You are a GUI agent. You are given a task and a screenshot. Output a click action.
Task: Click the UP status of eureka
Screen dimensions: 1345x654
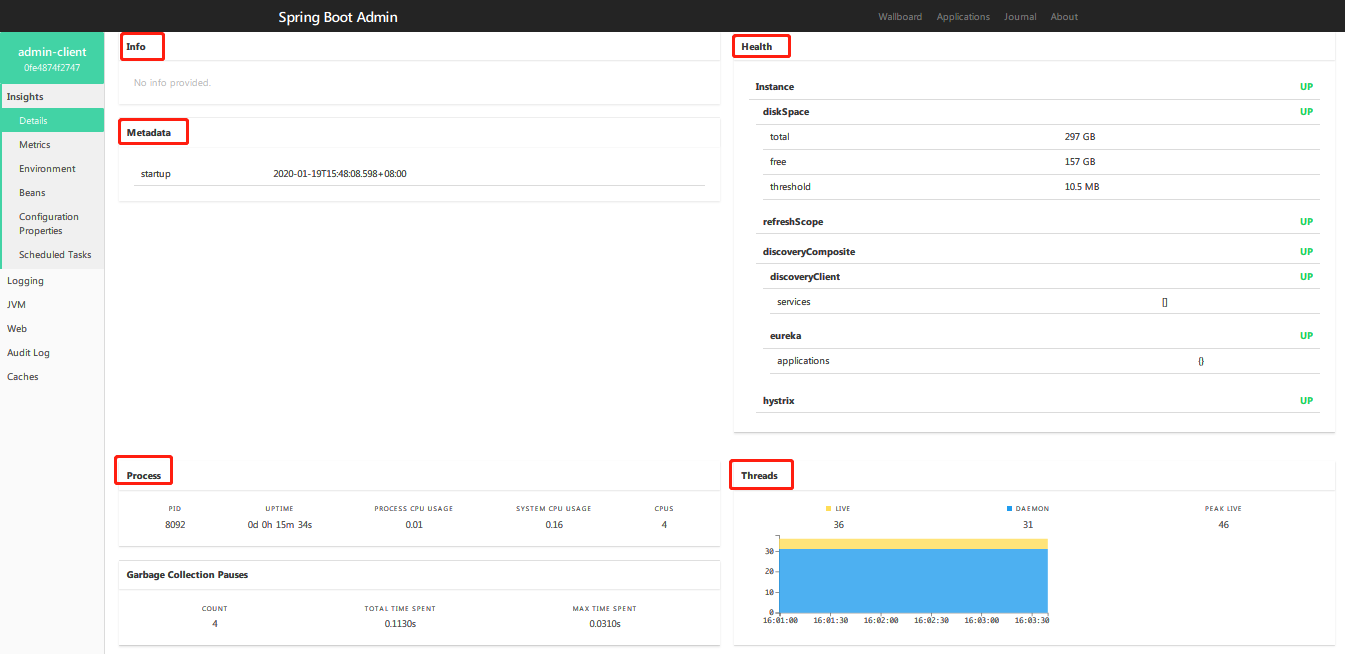point(1306,336)
